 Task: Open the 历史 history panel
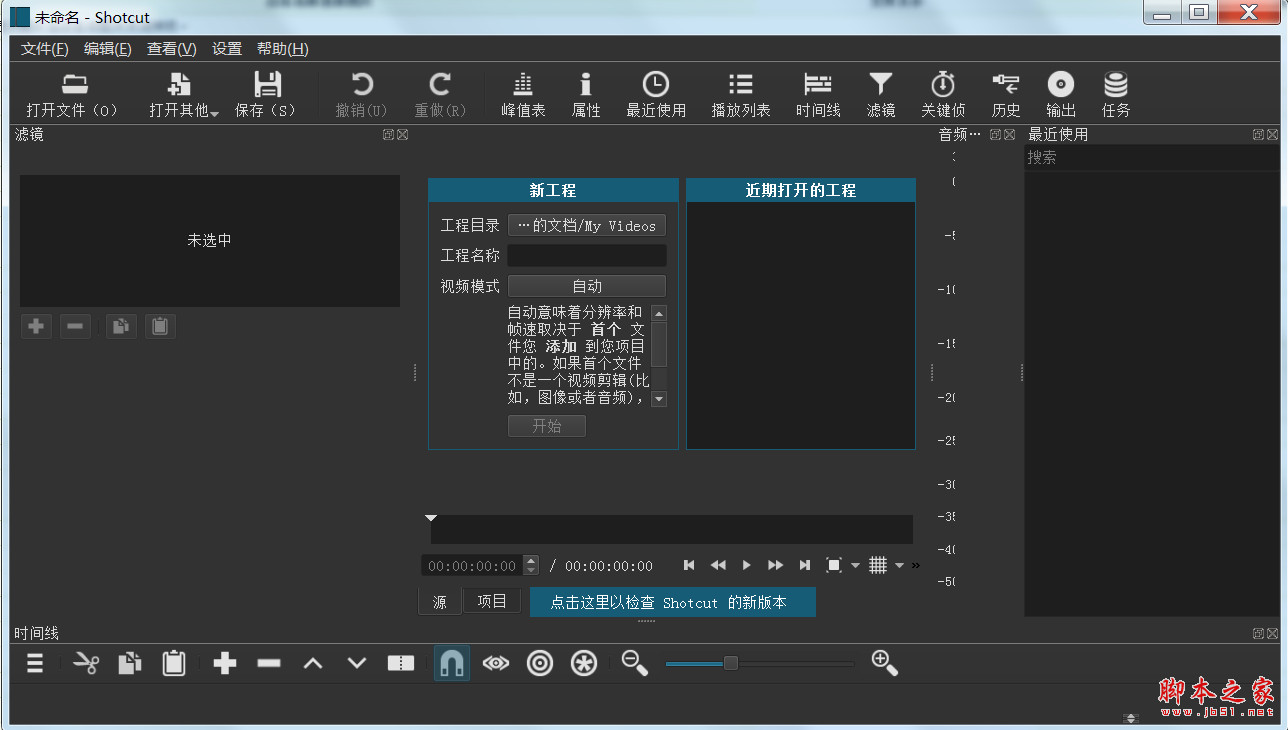pyautogui.click(x=1005, y=93)
